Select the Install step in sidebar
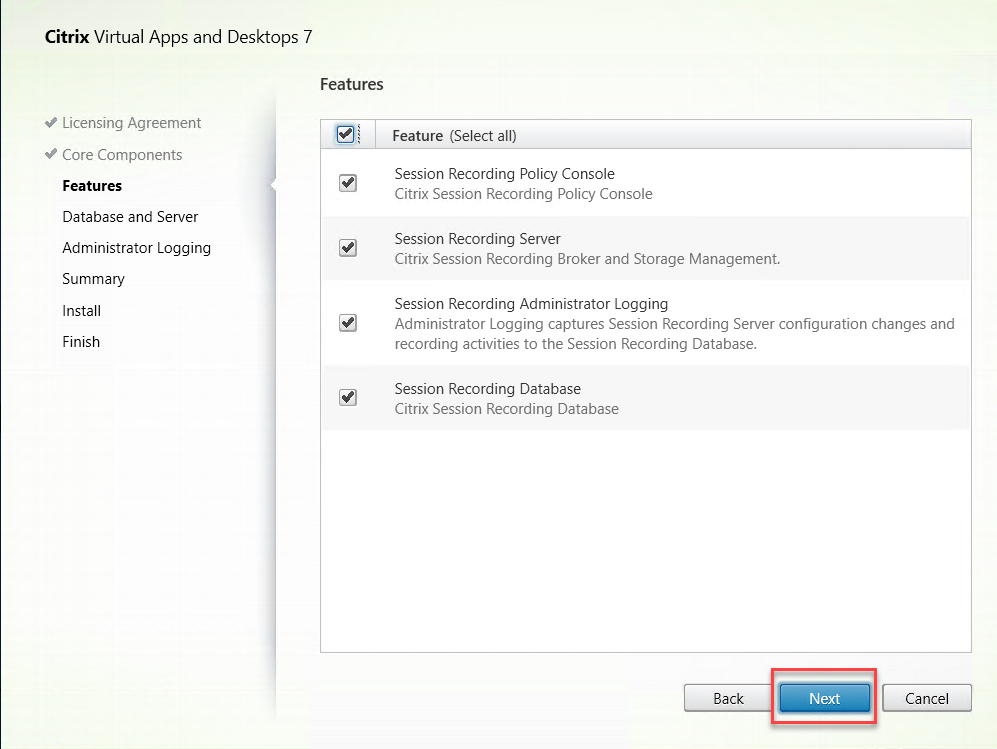 point(81,311)
